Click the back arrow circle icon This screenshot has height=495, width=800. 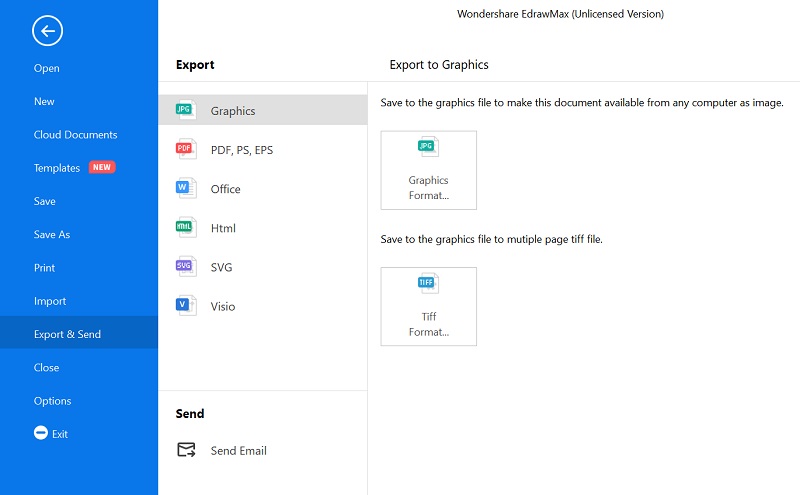pyautogui.click(x=47, y=31)
